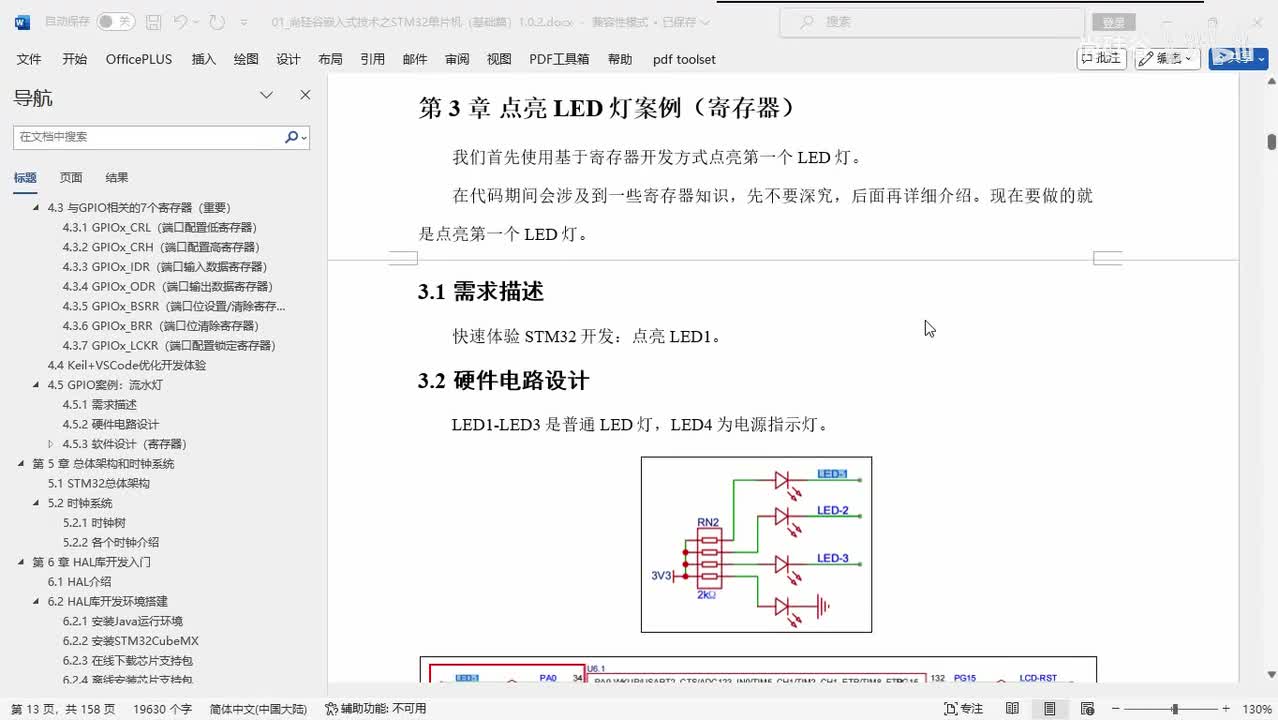Open accessibility checker 辅助功能: 不可用
This screenshot has width=1278, height=720.
tap(376, 709)
